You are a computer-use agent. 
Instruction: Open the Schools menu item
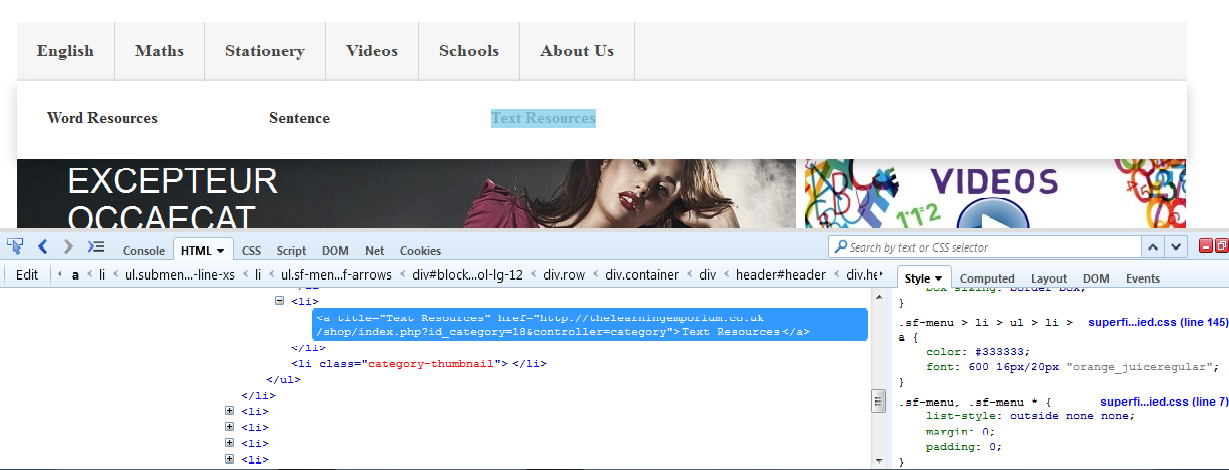tap(469, 51)
